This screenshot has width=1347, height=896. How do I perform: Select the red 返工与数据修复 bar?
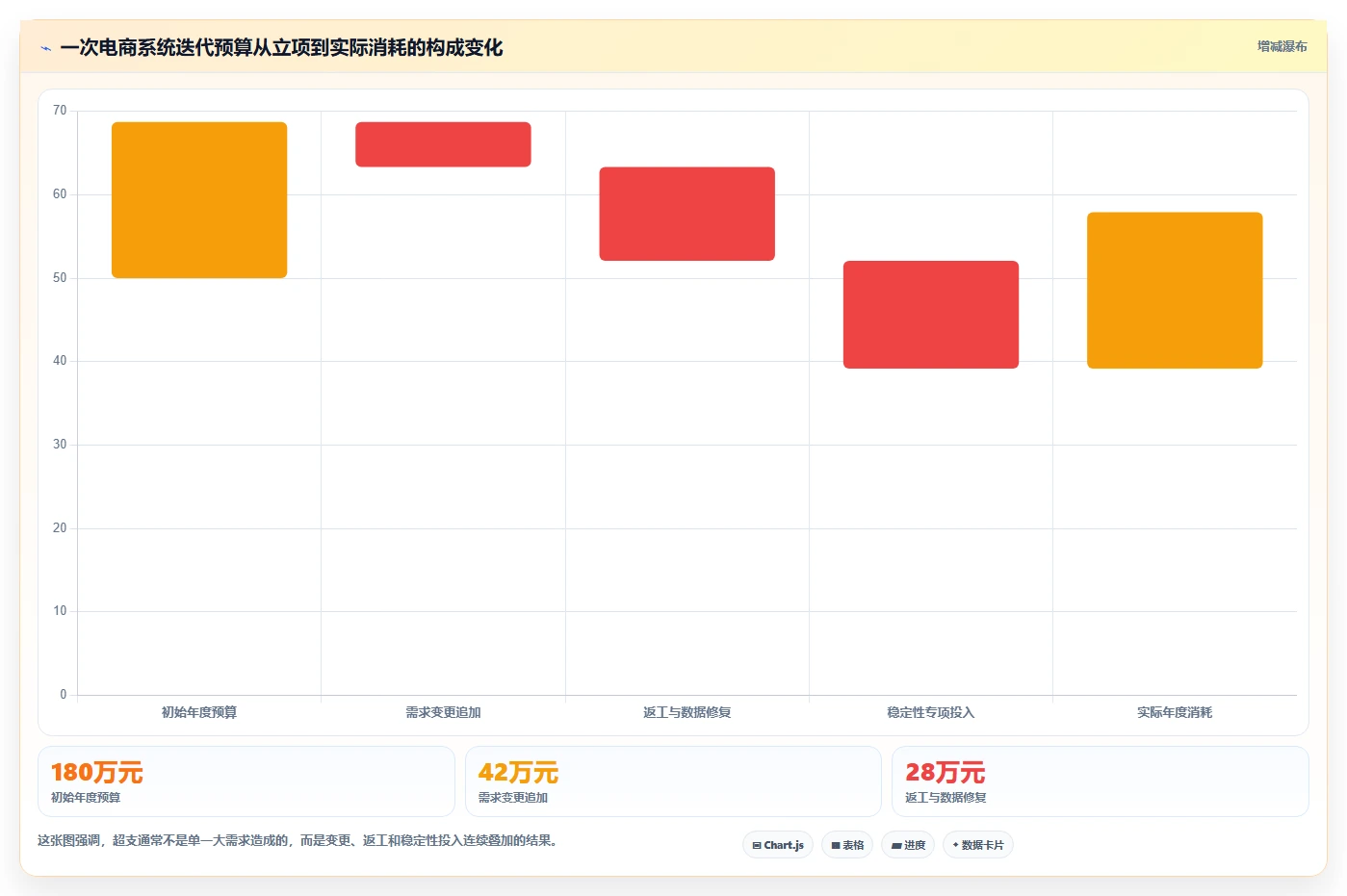tap(686, 214)
